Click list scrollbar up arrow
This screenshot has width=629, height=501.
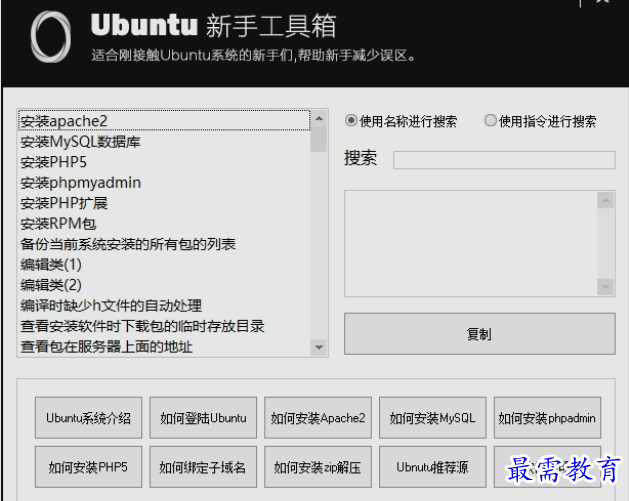[x=319, y=118]
